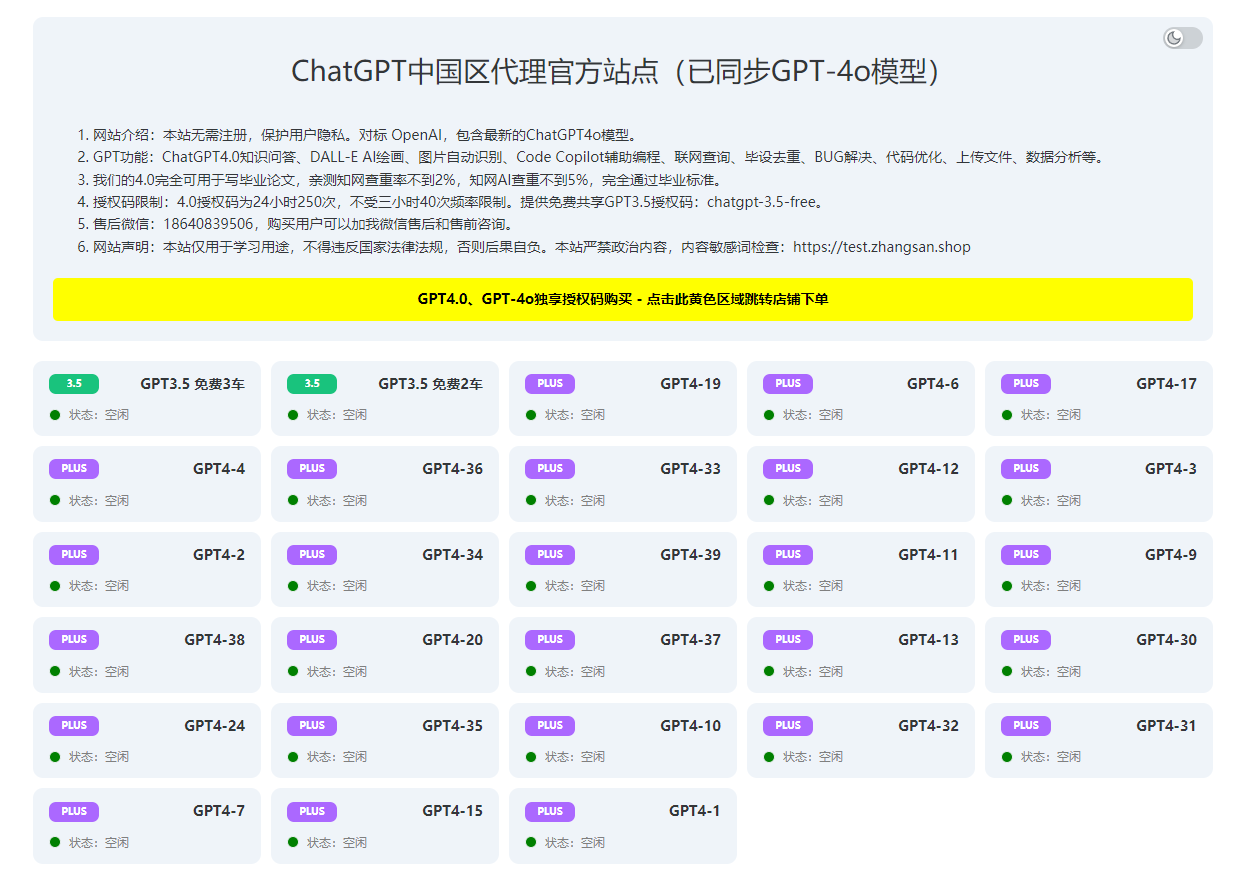Click the green status dot on GPT4-35

(x=293, y=756)
